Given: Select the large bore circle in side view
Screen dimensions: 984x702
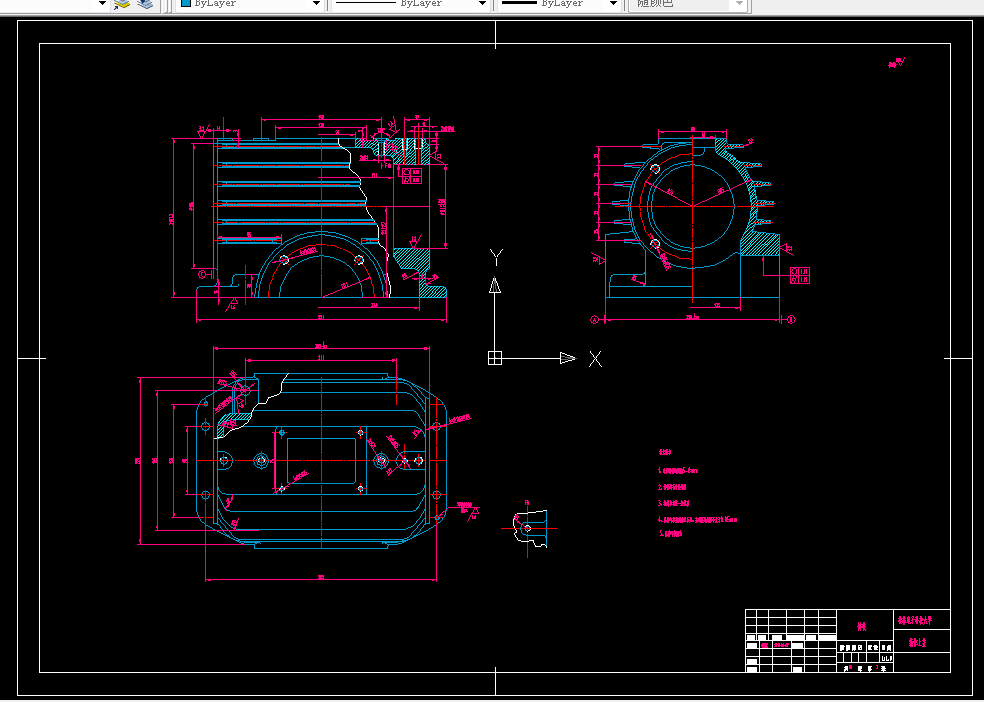Looking at the screenshot, I should (x=692, y=205).
